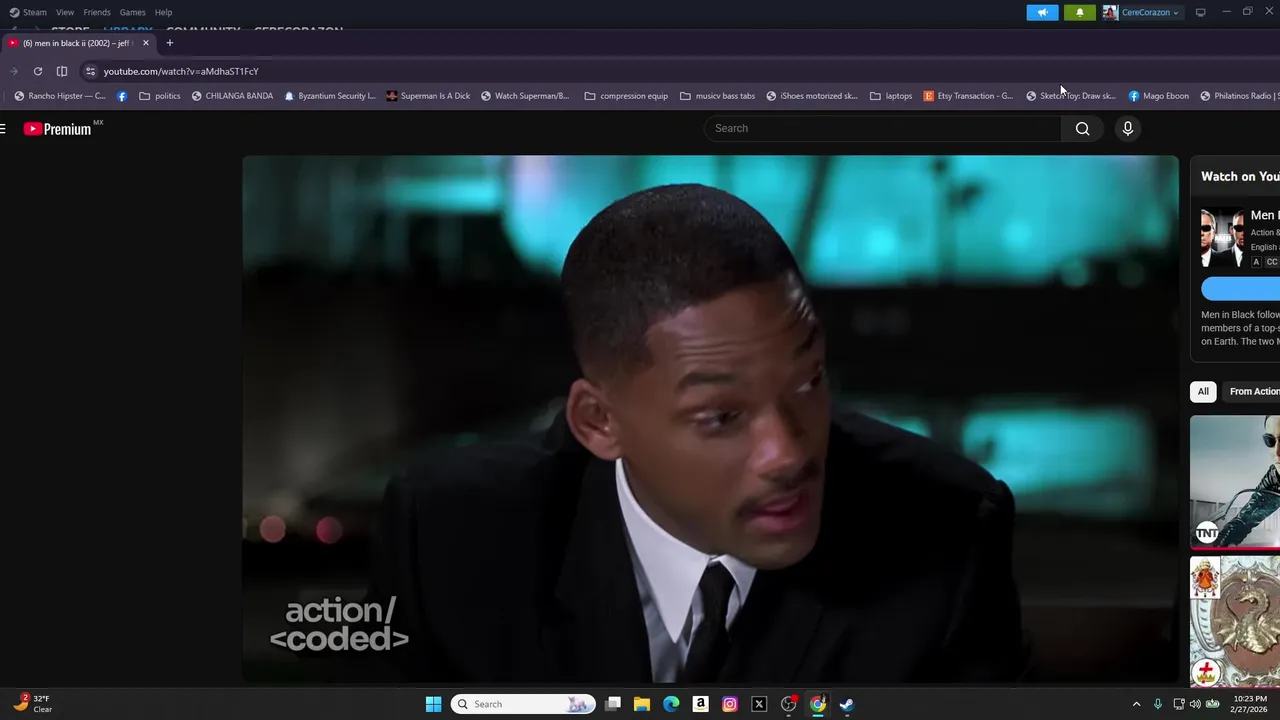1280x720 pixels.
Task: Expand the compression equip bookmark folder
Action: [626, 96]
